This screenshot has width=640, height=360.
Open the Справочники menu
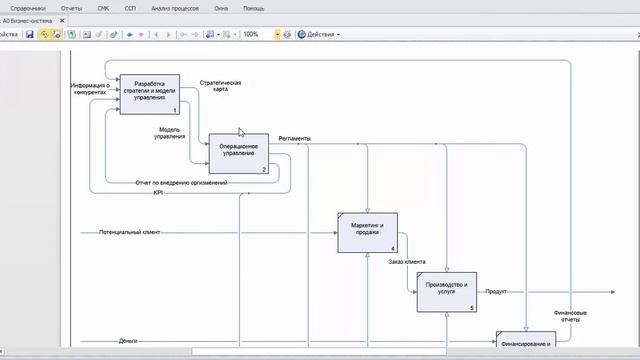(28, 8)
